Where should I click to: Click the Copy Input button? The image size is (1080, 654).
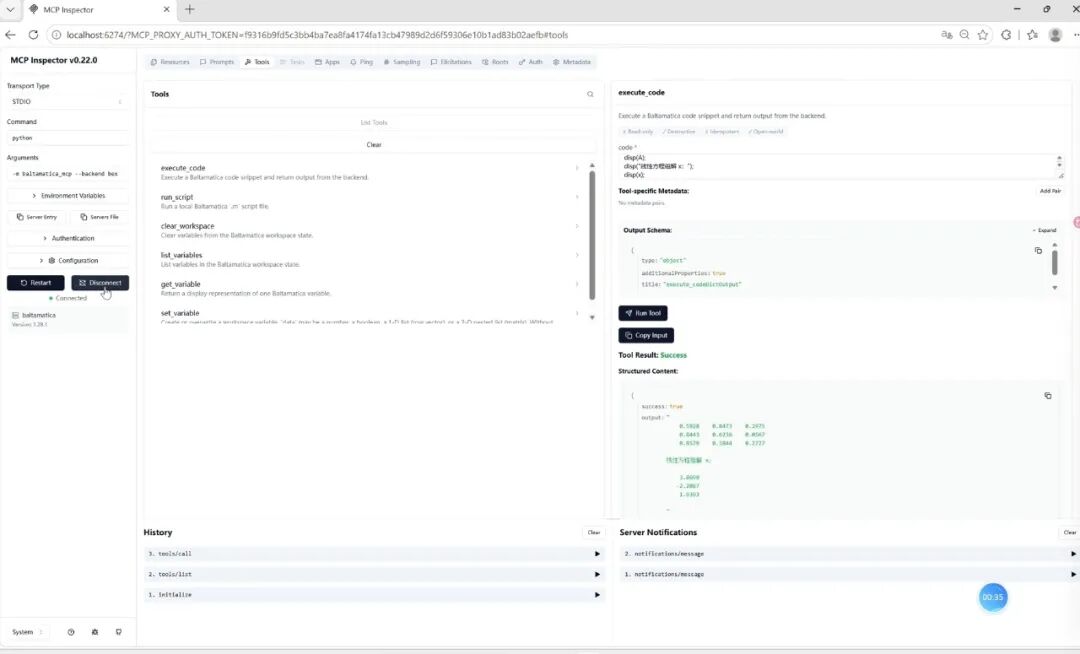point(646,335)
